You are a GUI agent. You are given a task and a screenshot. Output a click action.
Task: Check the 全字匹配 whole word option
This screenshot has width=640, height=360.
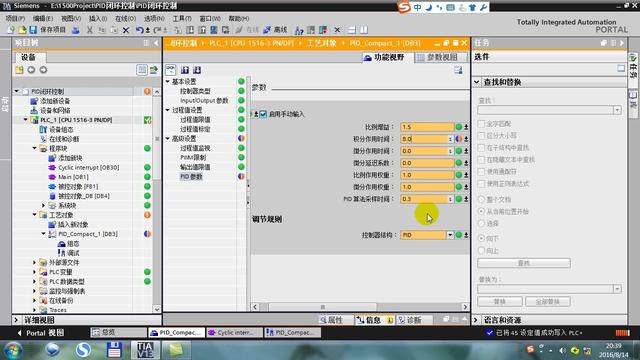[x=481, y=123]
